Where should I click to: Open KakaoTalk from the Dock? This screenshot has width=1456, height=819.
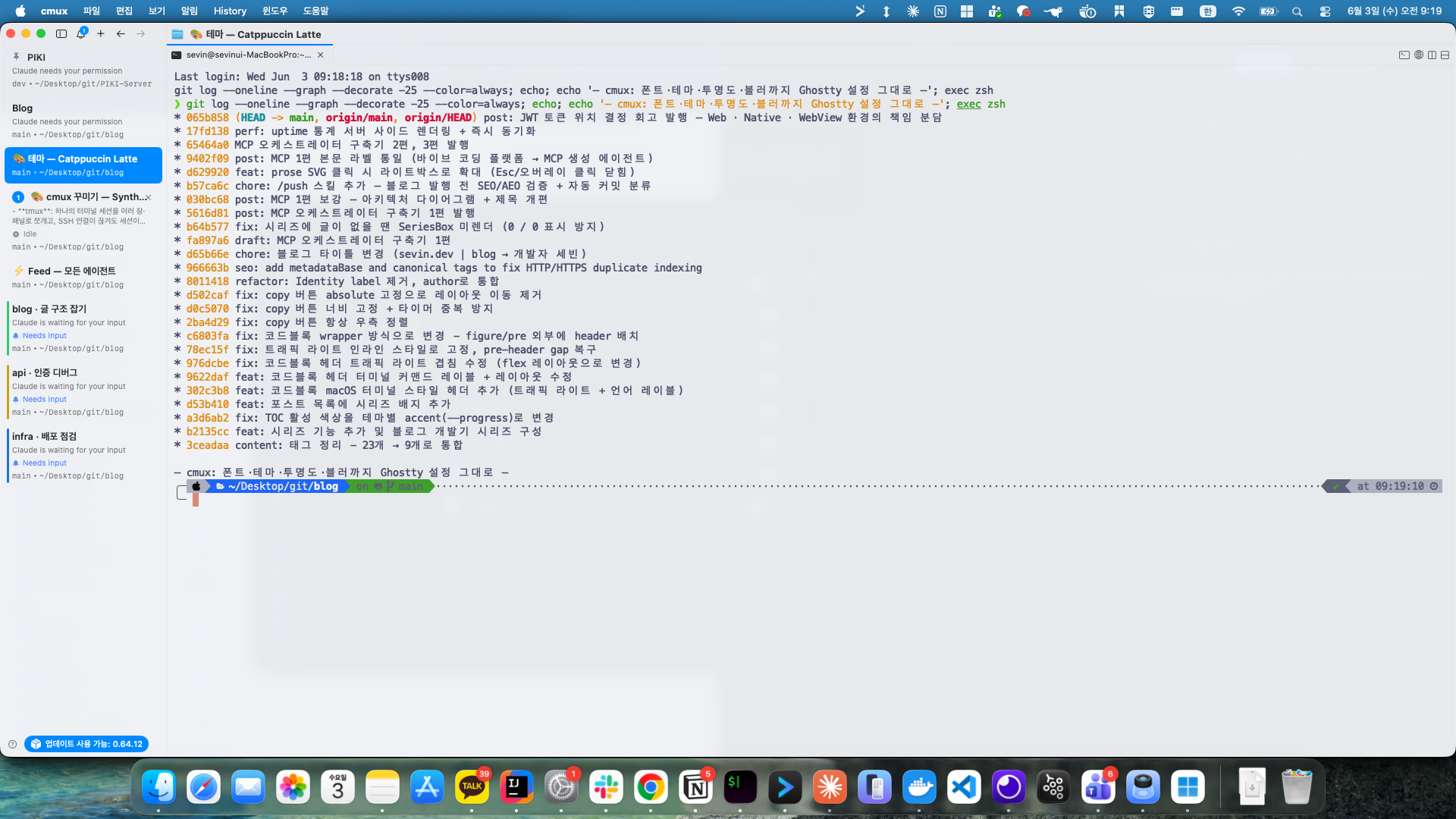coord(472,787)
